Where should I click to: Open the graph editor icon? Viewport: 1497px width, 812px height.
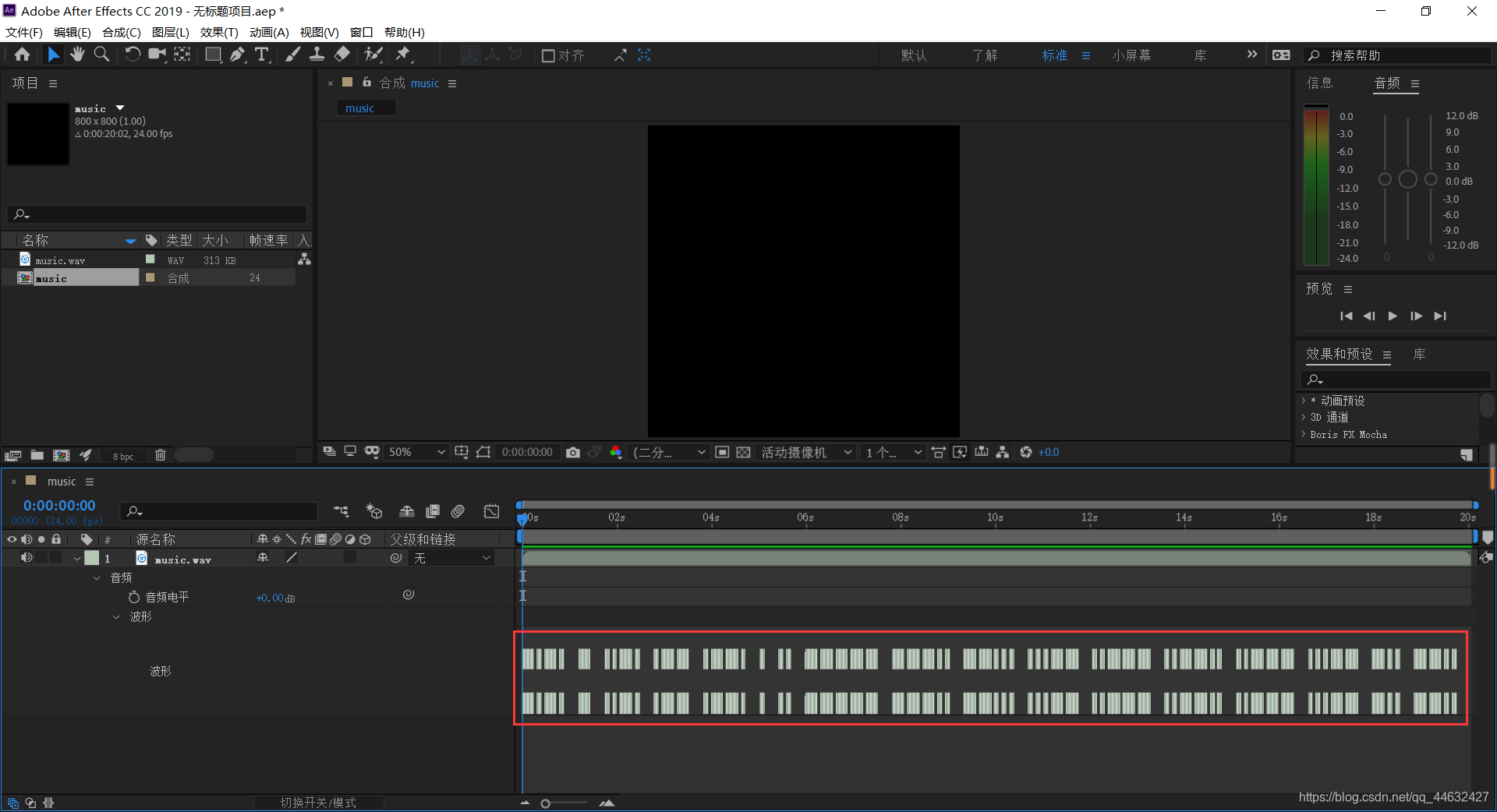point(491,511)
